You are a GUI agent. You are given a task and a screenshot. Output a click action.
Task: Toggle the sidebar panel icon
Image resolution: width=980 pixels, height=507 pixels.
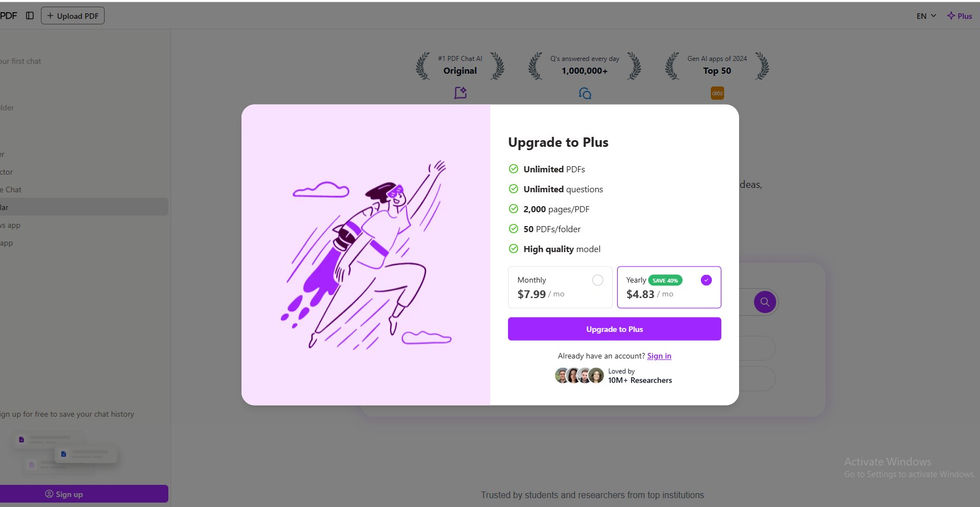pos(29,16)
